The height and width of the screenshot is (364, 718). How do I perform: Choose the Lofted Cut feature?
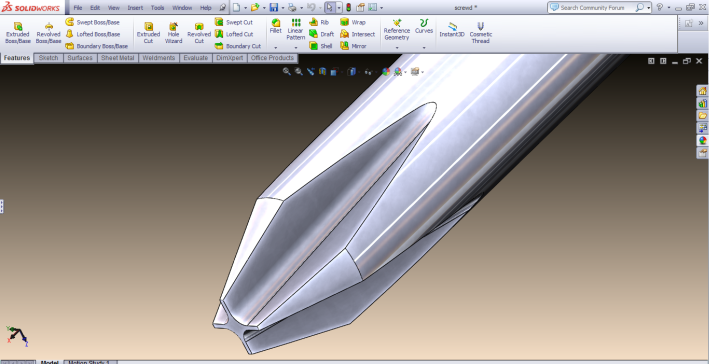[234, 34]
